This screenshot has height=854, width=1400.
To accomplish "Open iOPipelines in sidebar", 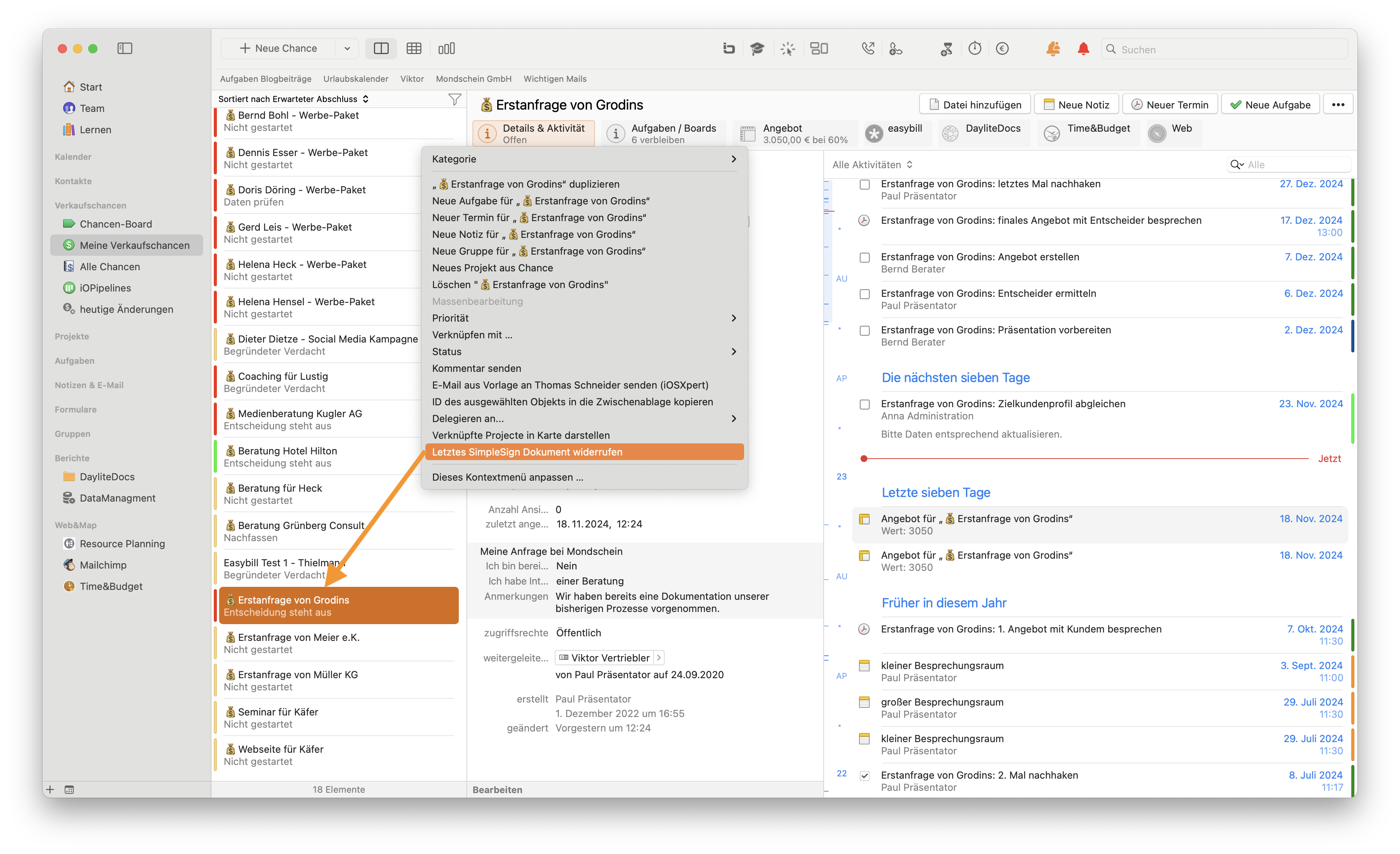I will point(105,288).
